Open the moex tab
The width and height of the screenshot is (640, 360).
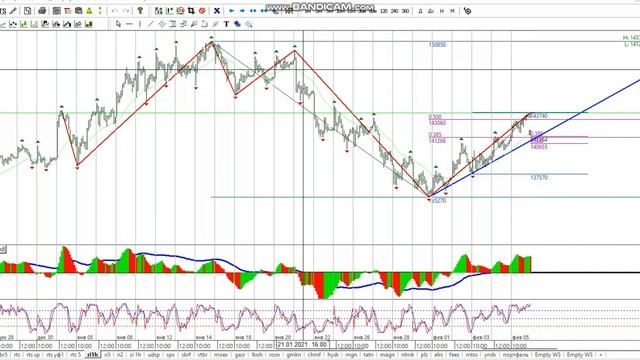click(221, 355)
